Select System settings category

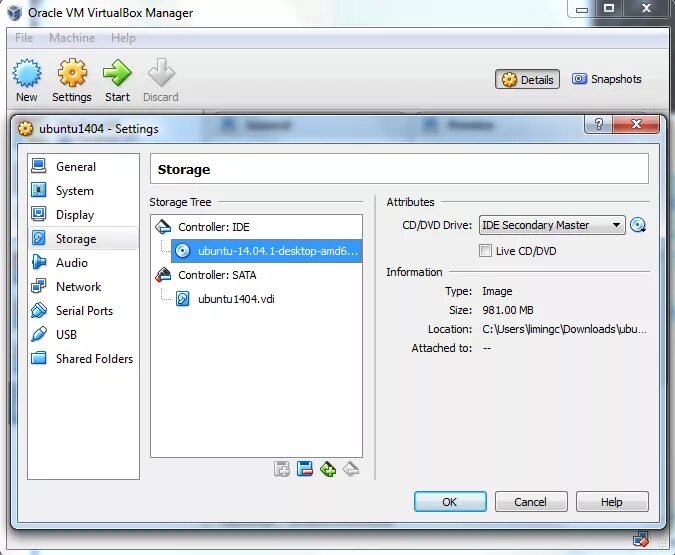(x=84, y=191)
